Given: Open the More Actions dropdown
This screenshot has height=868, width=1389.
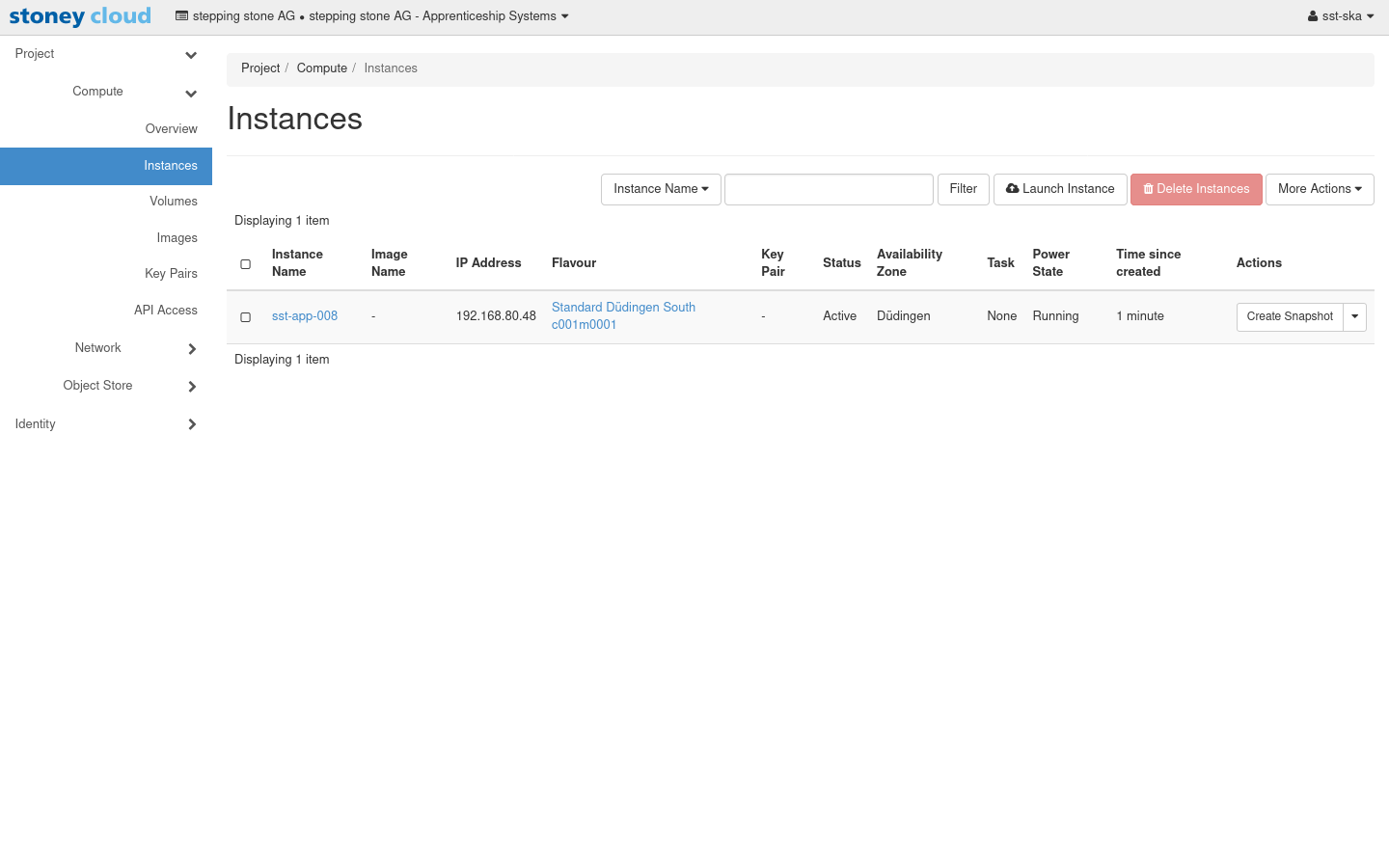Looking at the screenshot, I should pos(1319,189).
